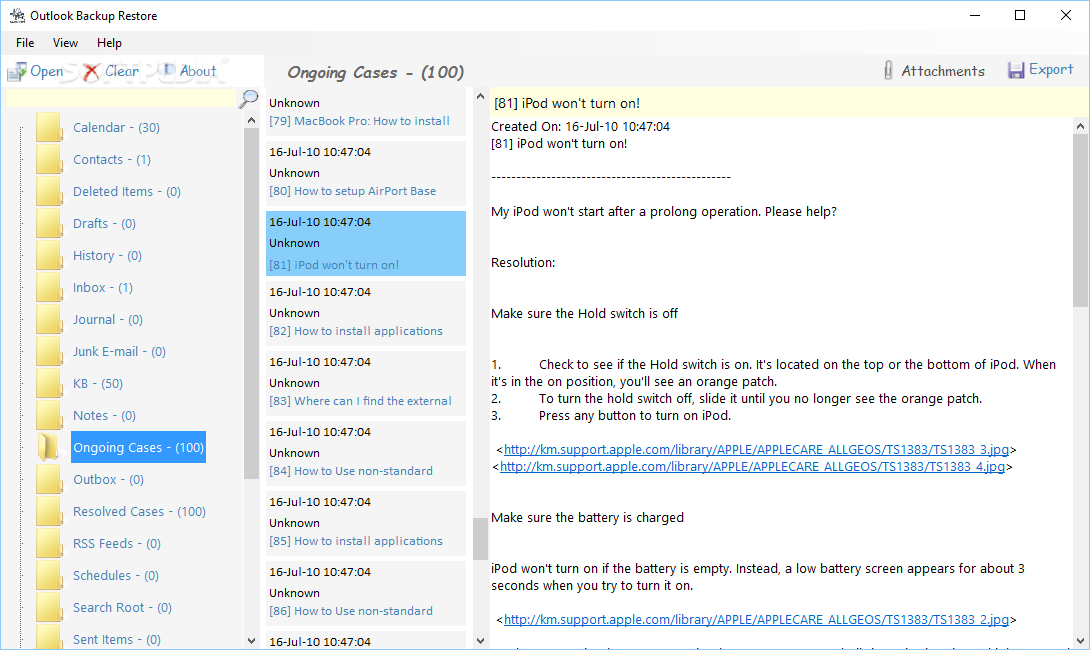The width and height of the screenshot is (1090, 650).
Task: Click the red Clear X icon
Action: click(x=91, y=72)
